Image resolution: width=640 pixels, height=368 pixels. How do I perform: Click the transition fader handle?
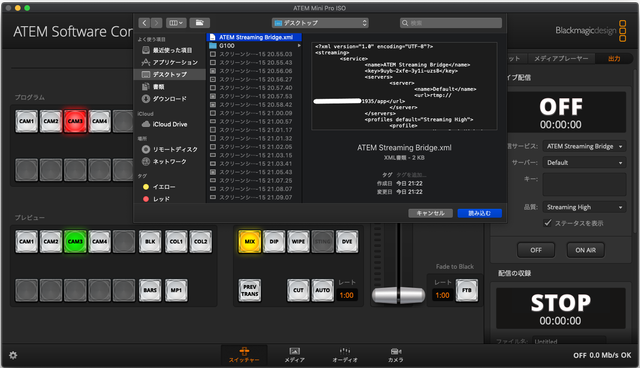point(398,295)
